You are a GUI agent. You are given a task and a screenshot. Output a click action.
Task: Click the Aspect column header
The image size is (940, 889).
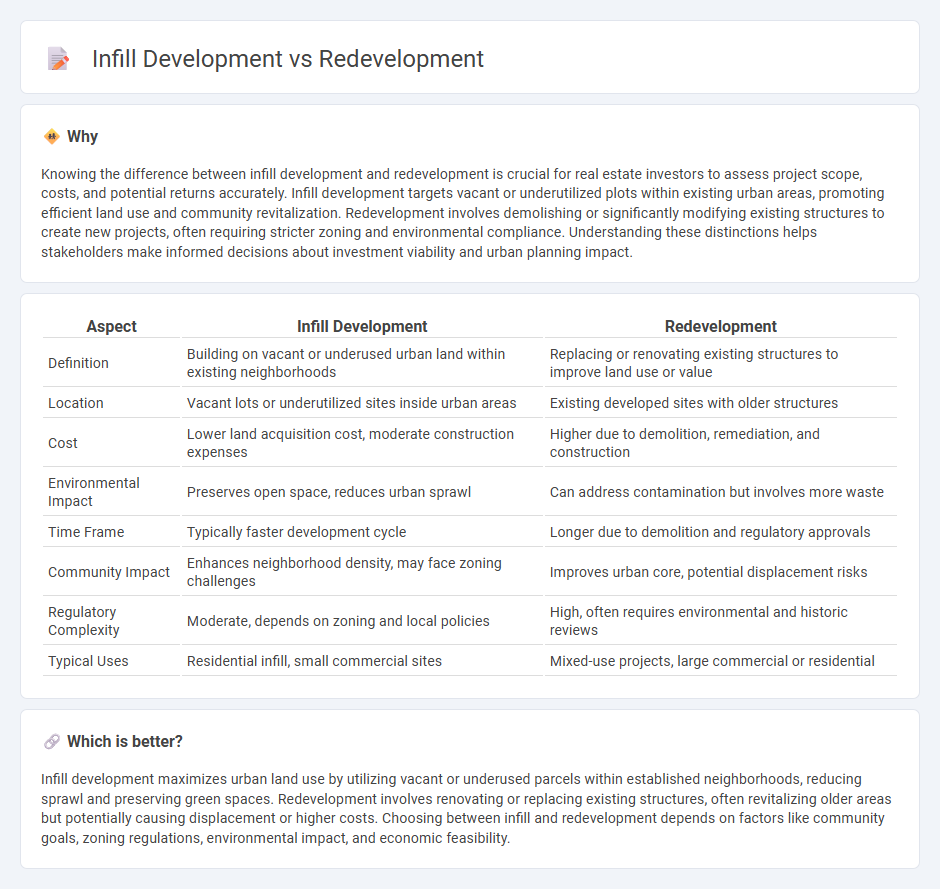click(x=112, y=326)
